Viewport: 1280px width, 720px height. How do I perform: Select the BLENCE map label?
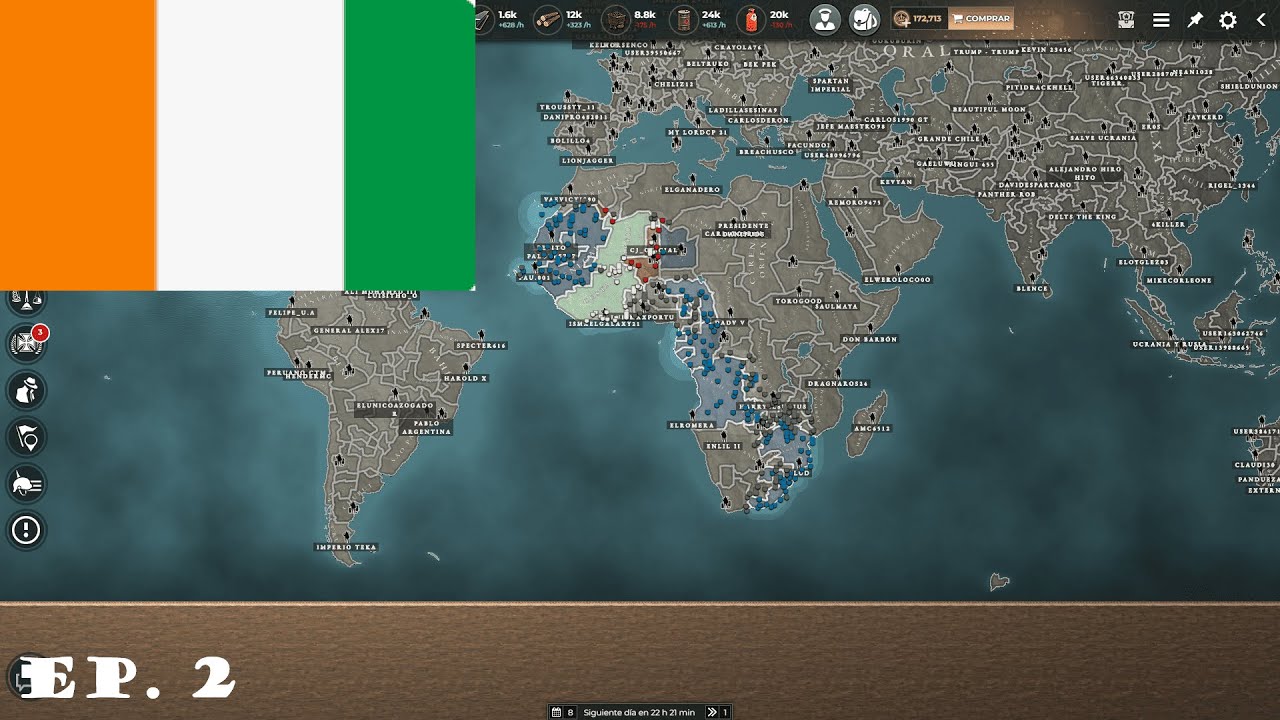[x=1032, y=289]
